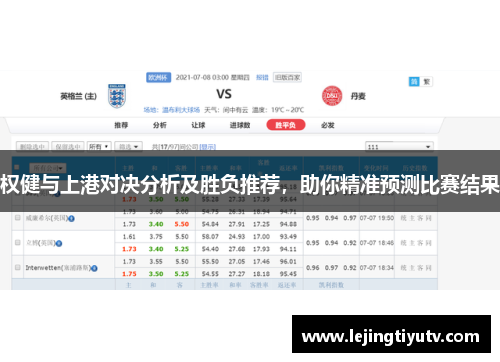Select the 胜平负 tab

[x=286, y=125]
